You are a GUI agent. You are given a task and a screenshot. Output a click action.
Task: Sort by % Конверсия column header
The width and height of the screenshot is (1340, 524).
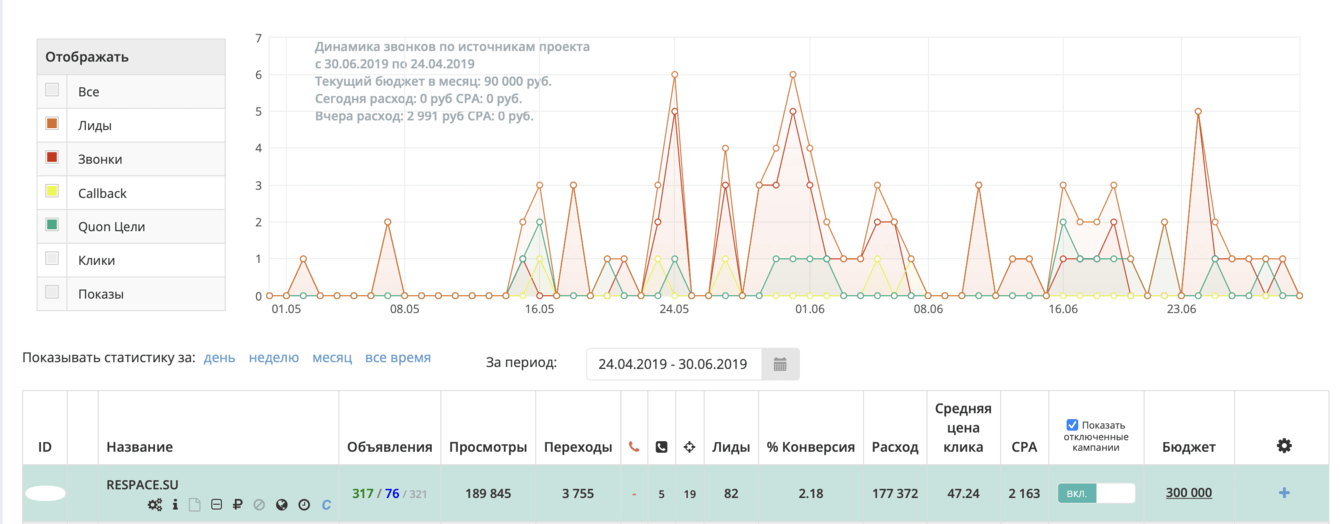coord(811,447)
